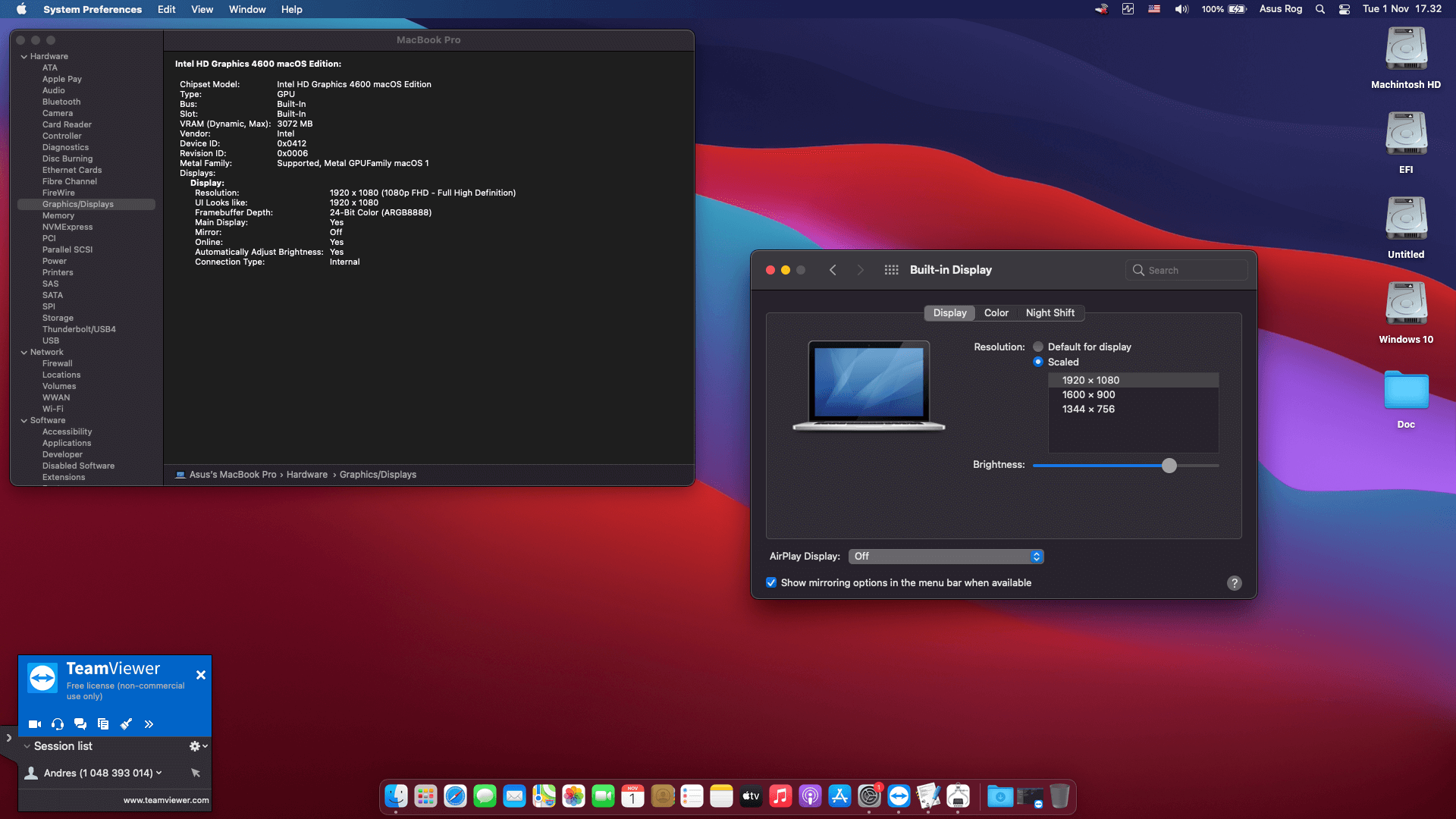Collapse the TeamViewer Session list
The width and height of the screenshot is (1456, 819).
coord(27,746)
